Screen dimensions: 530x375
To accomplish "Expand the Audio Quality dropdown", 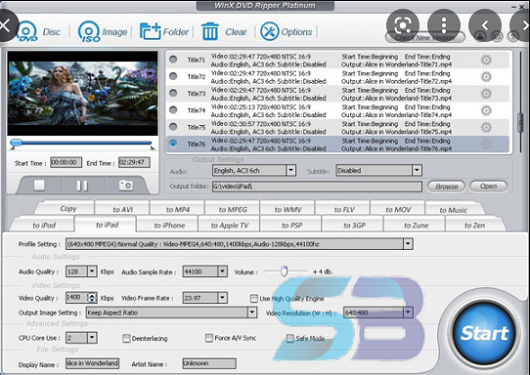I will 92,271.
